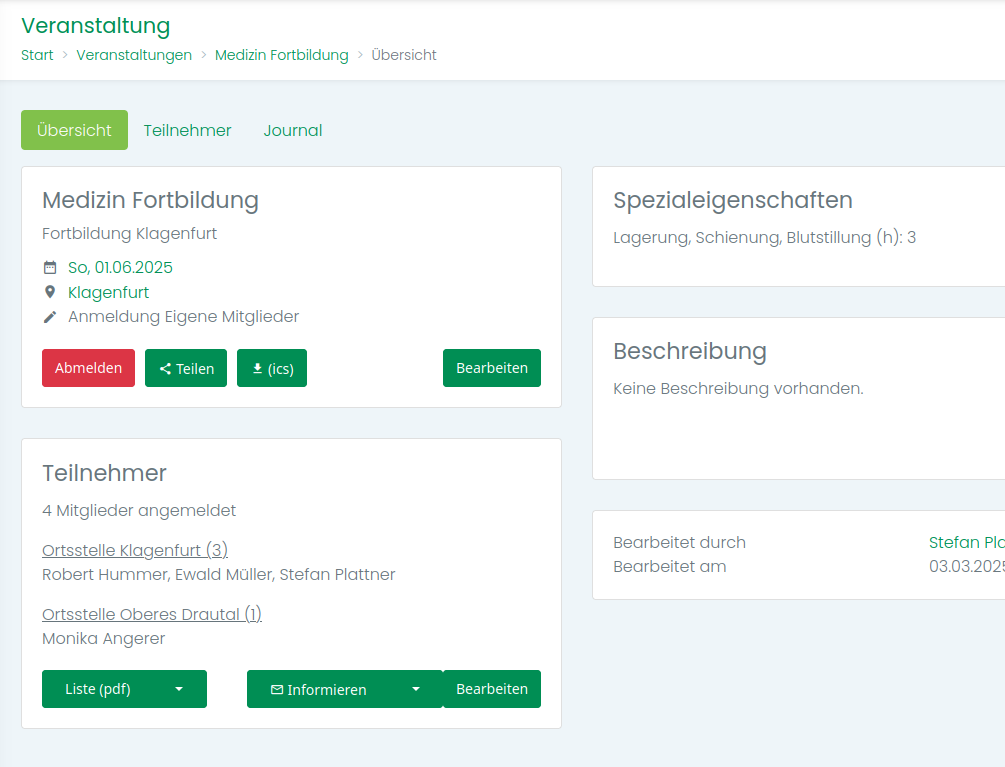
Task: Click the pencil icon beside Anmeldung Eigene Mitglieder
Action: [50, 317]
